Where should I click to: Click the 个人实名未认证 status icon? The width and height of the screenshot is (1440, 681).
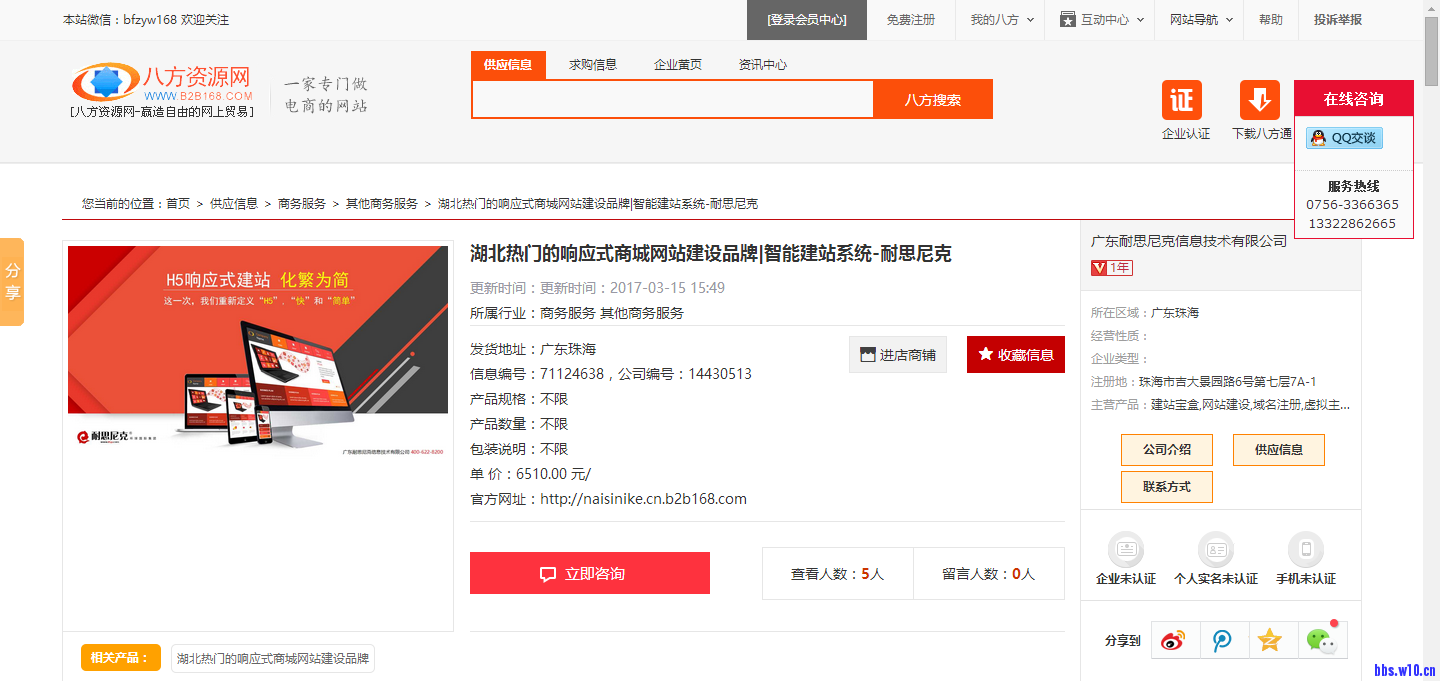1216,550
